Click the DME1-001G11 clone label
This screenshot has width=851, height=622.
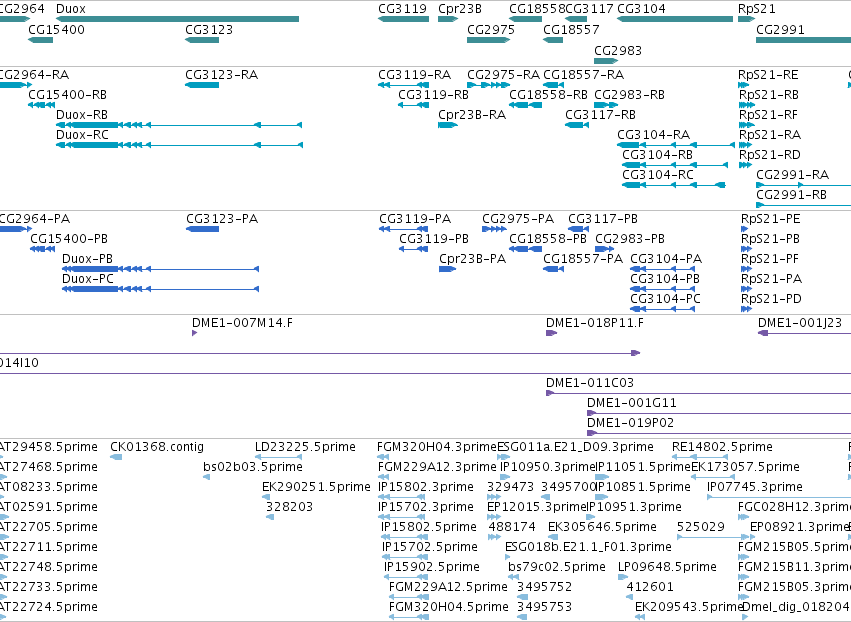(x=632, y=403)
